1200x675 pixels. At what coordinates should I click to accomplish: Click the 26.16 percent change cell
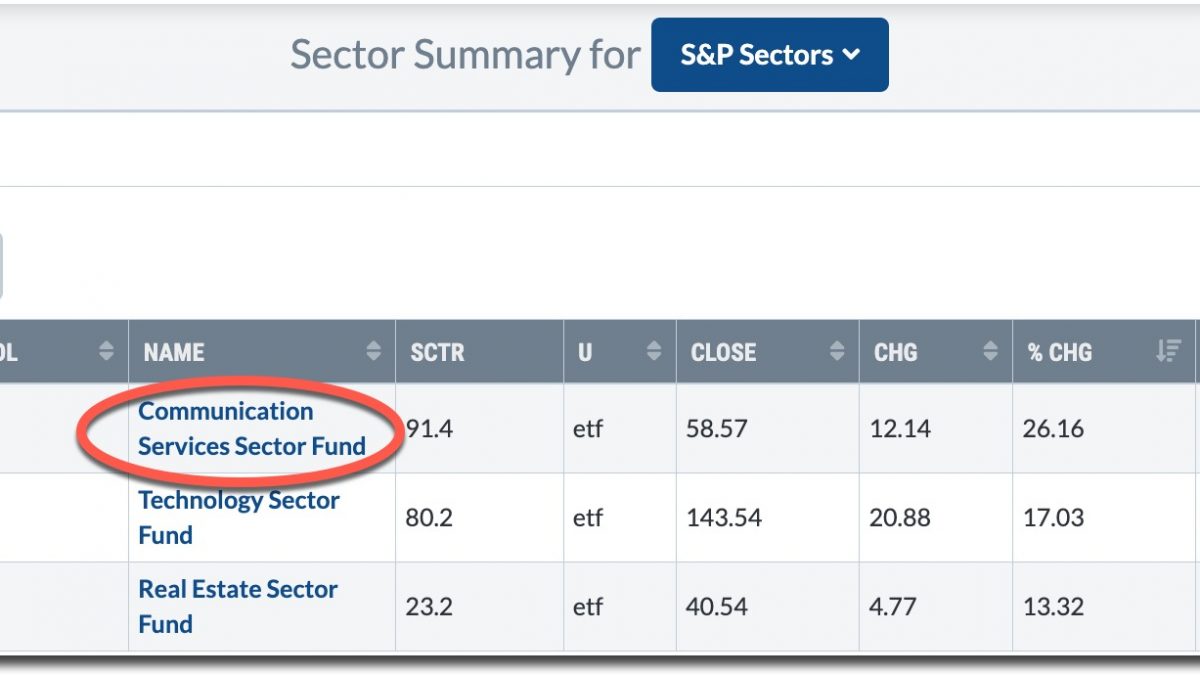pyautogui.click(x=1105, y=429)
